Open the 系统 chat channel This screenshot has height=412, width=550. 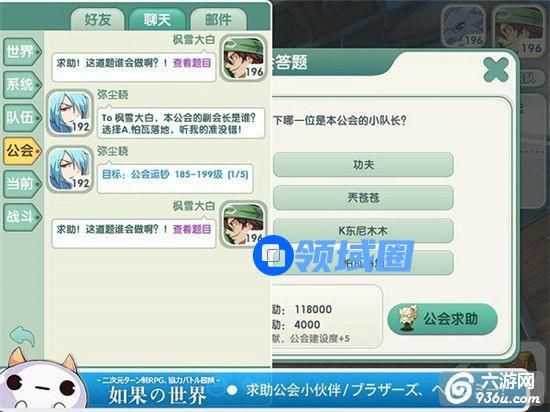tap(22, 85)
